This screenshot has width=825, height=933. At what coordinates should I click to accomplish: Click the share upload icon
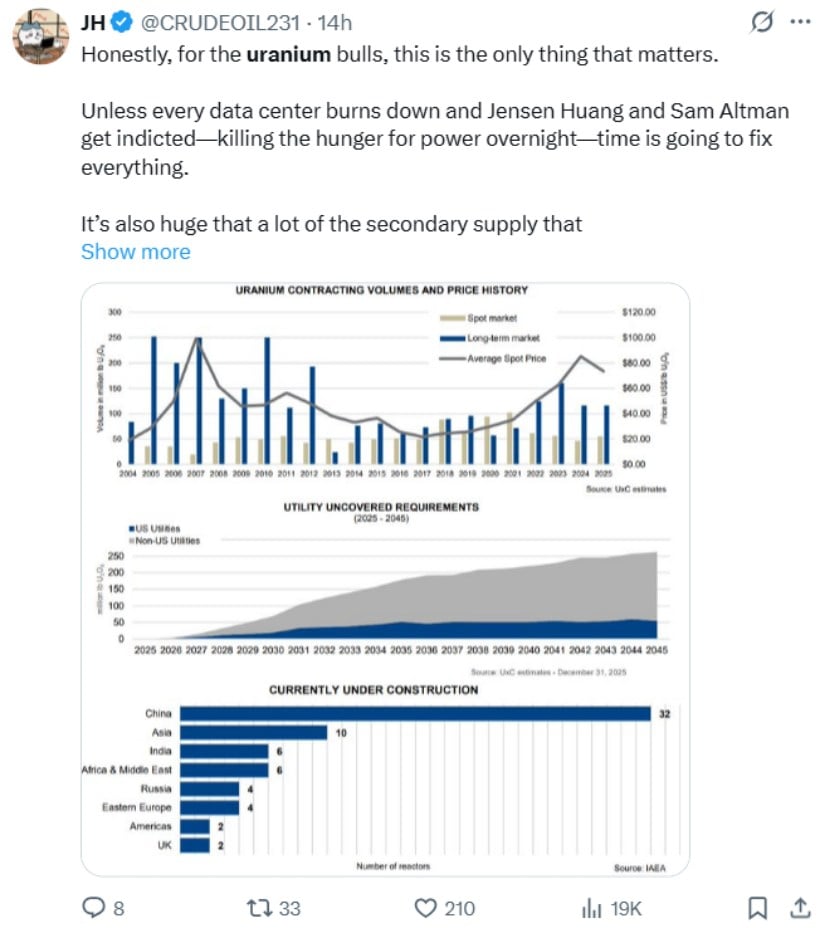coord(799,908)
